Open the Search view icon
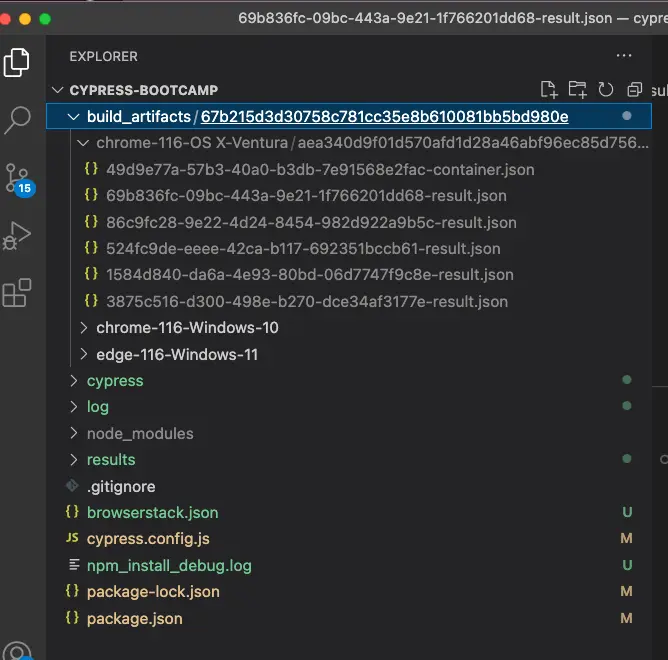668x660 pixels. (17, 120)
